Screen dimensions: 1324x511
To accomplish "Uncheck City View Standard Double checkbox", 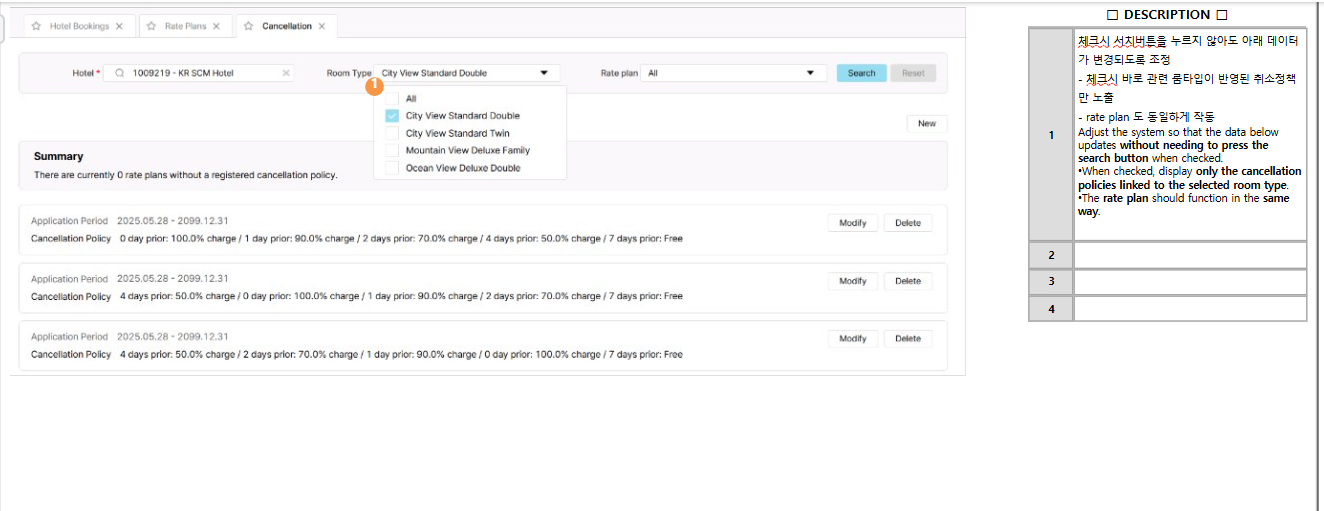I will point(392,116).
